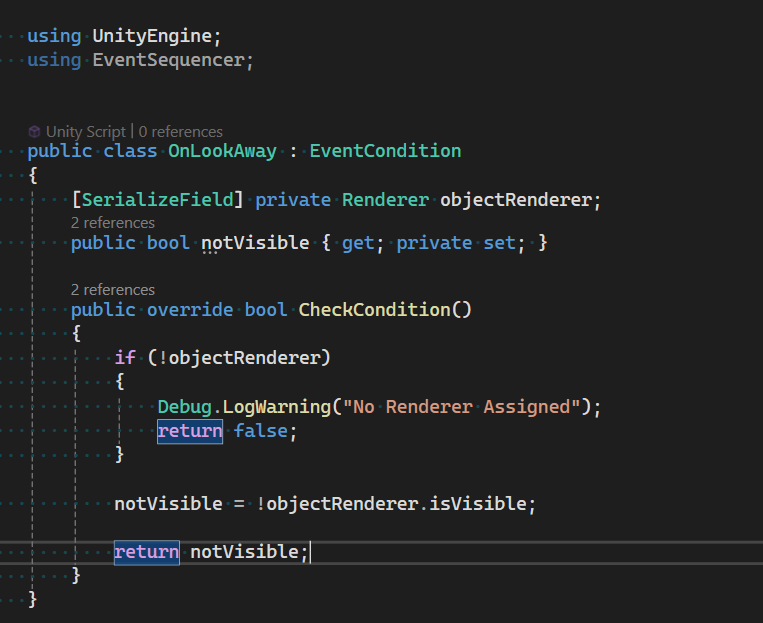Click the 'CheckCondition' method name
This screenshot has width=763, height=623.
point(375,310)
